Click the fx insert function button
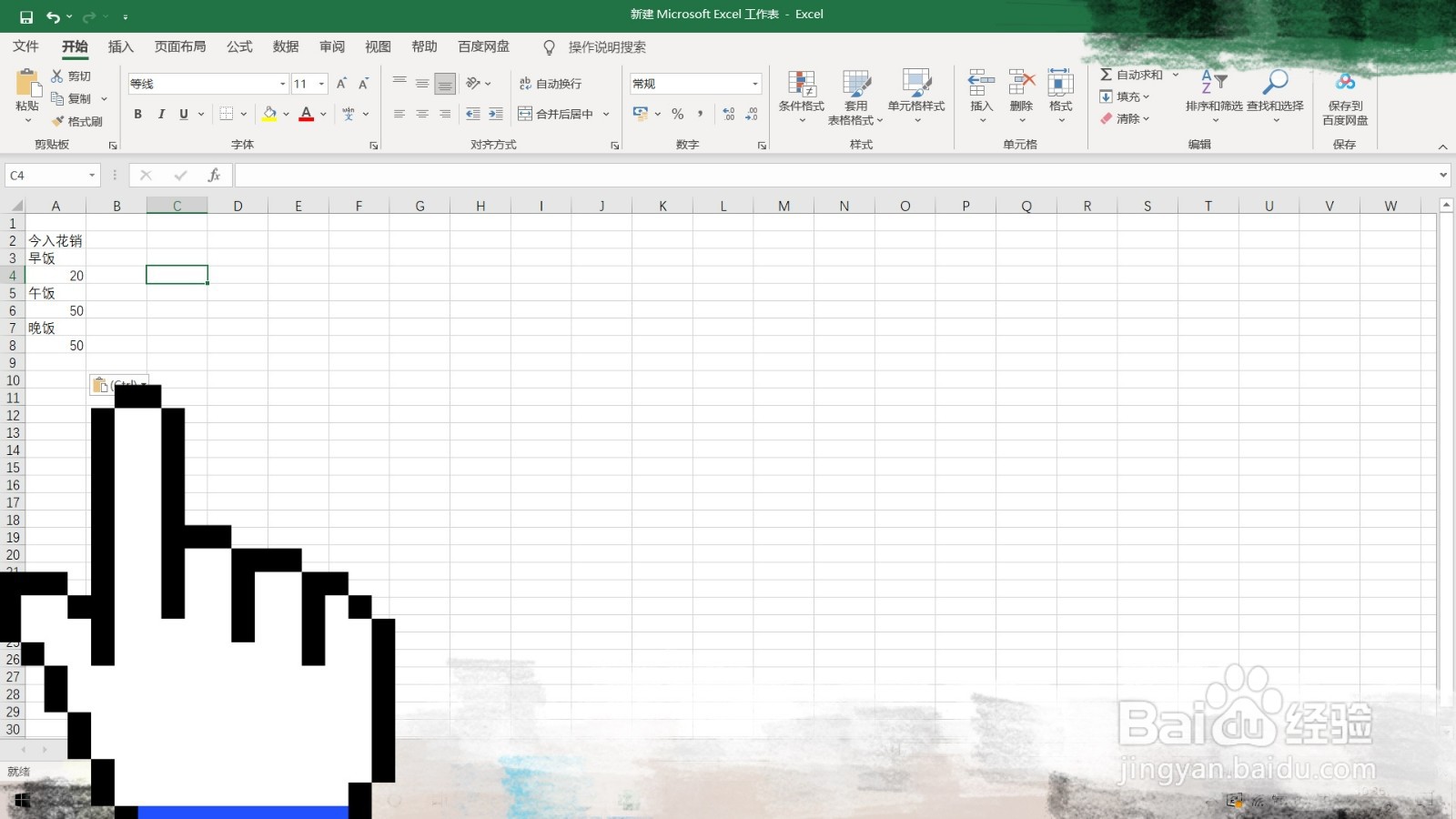This screenshot has height=819, width=1456. click(x=214, y=176)
